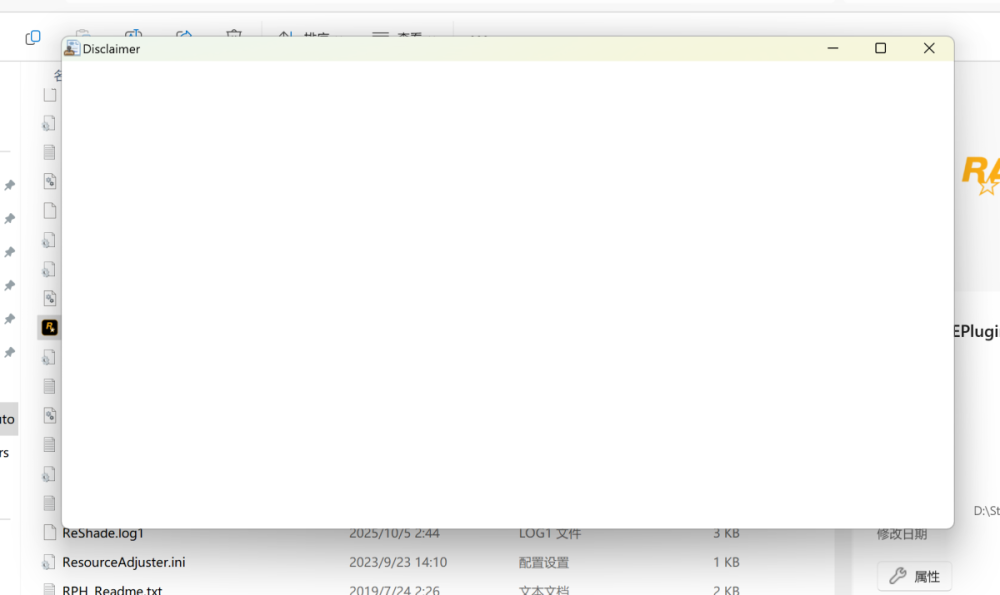Click the Disclaimer title text

coord(111,48)
